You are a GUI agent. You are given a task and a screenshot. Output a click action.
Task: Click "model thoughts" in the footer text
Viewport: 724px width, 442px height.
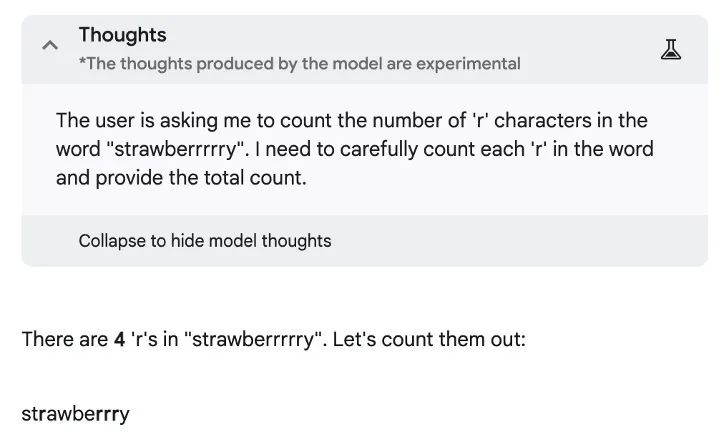[x=274, y=241]
